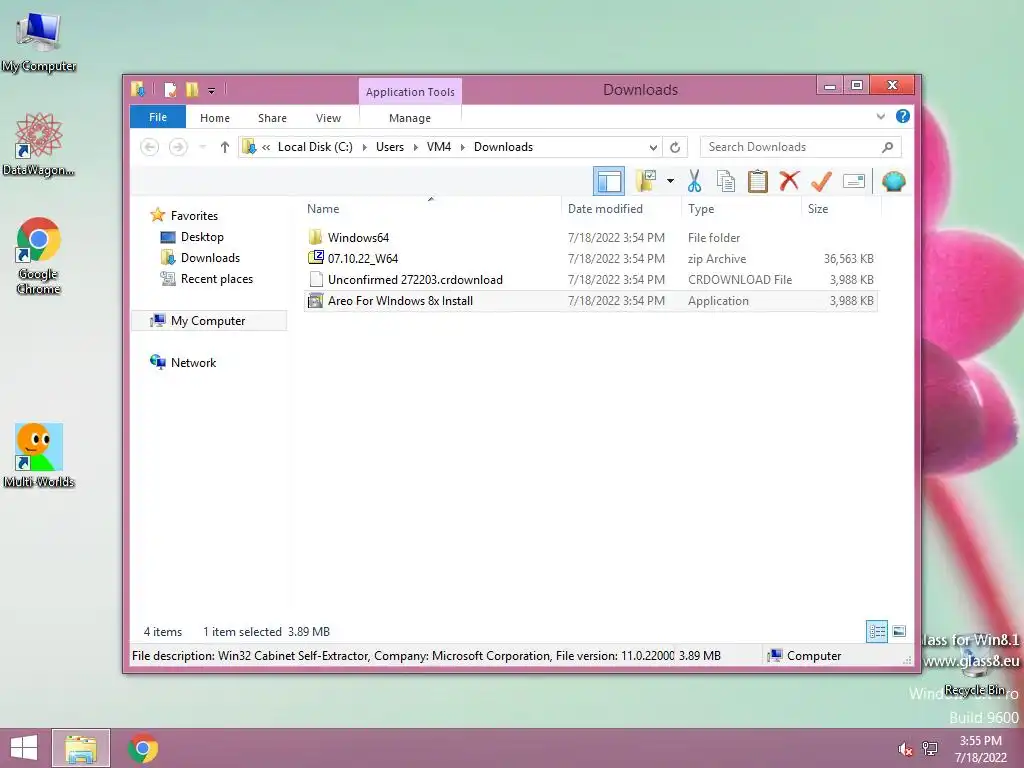Open the recent locations dropdown arrow
This screenshot has width=1024, height=768.
pyautogui.click(x=202, y=147)
